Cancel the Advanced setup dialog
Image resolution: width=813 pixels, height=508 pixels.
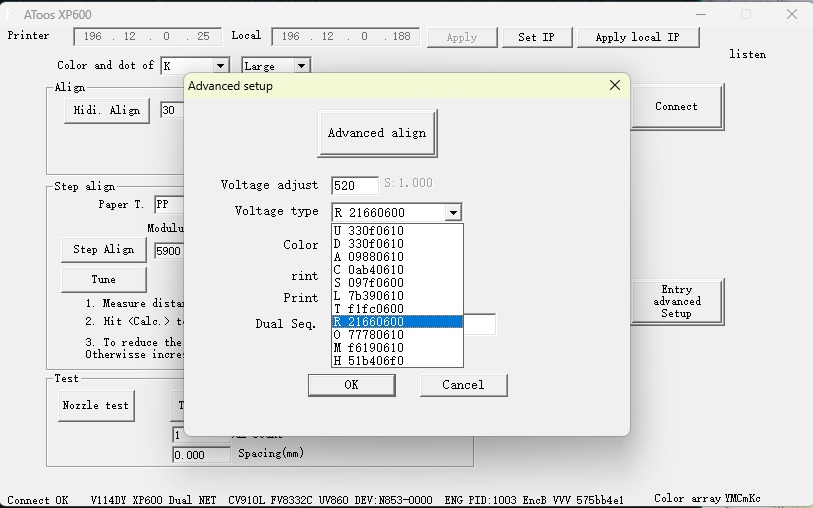[x=464, y=385]
